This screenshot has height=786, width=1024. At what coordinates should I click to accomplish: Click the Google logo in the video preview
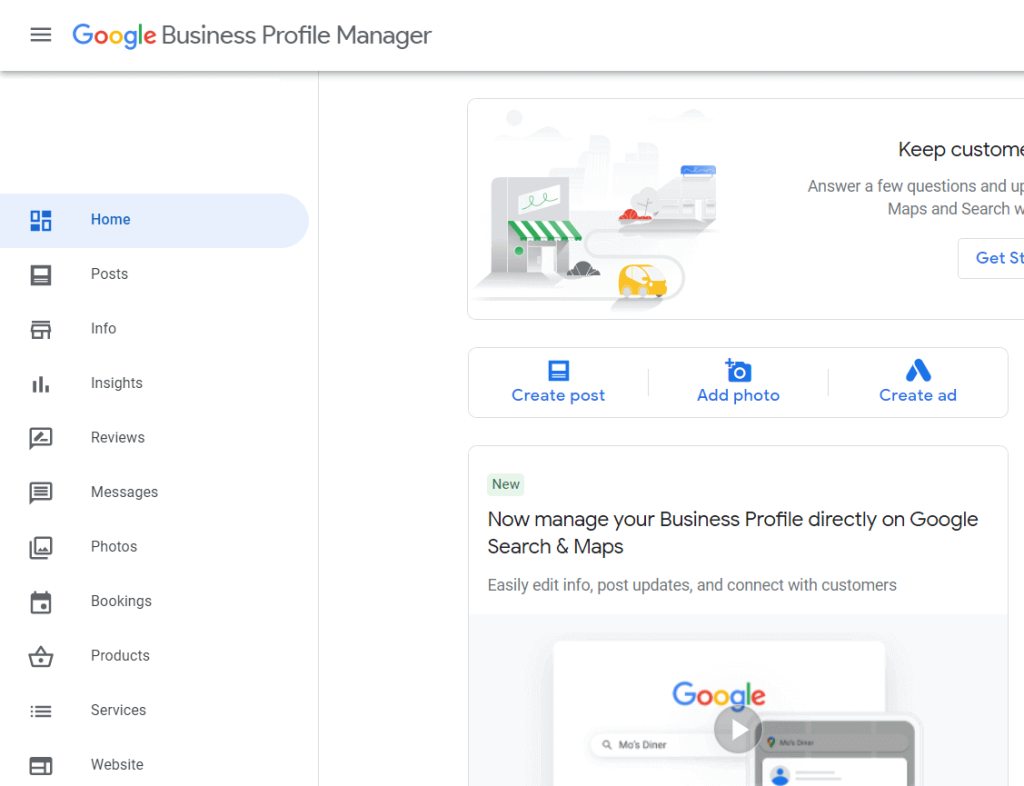[x=718, y=695]
